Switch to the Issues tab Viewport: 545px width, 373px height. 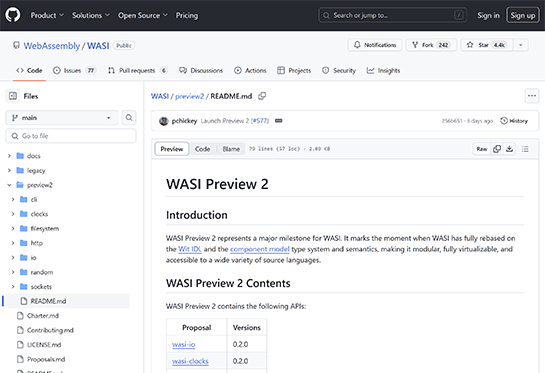74,70
